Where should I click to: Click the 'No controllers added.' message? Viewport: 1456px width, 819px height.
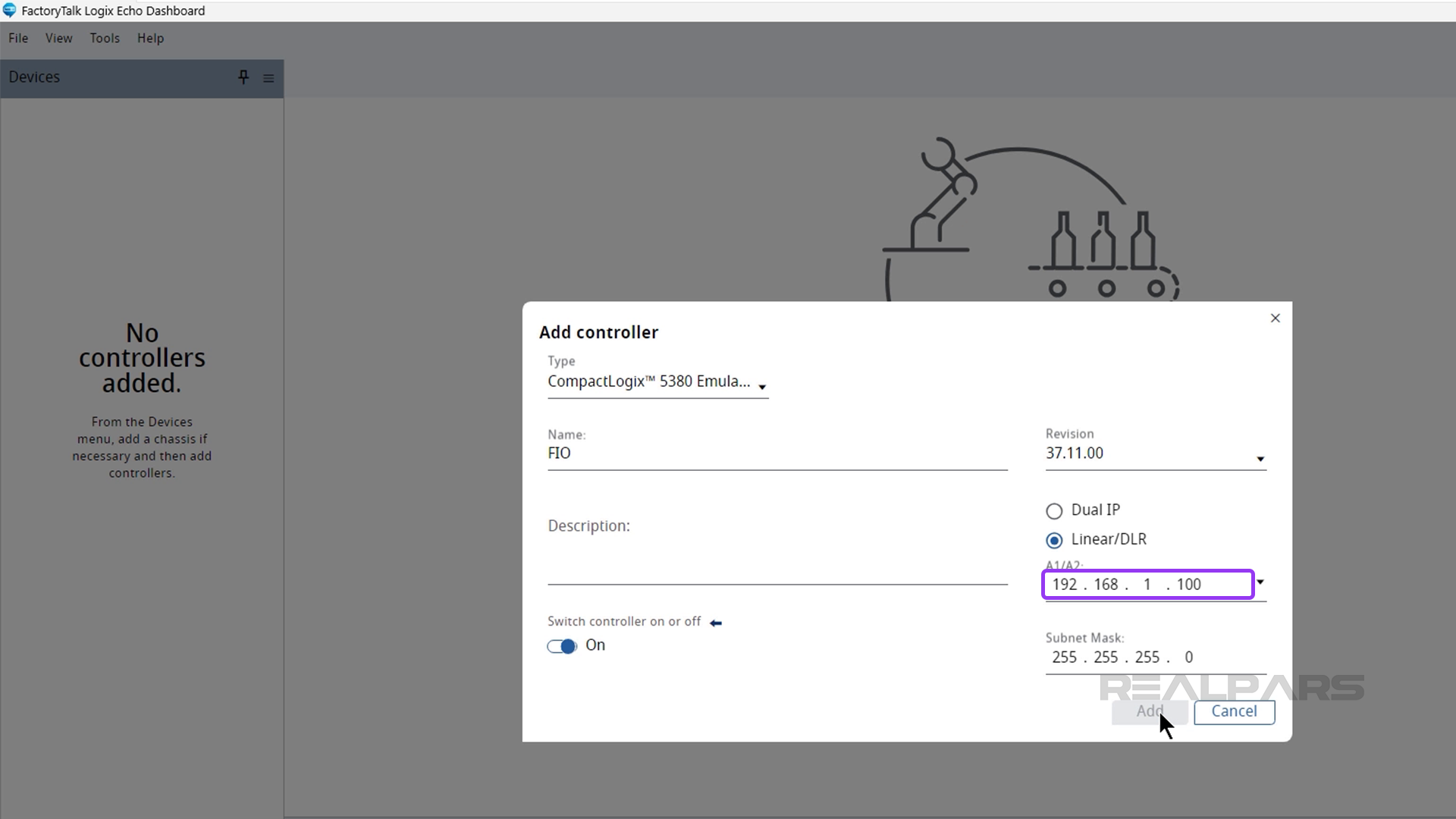[x=142, y=358]
